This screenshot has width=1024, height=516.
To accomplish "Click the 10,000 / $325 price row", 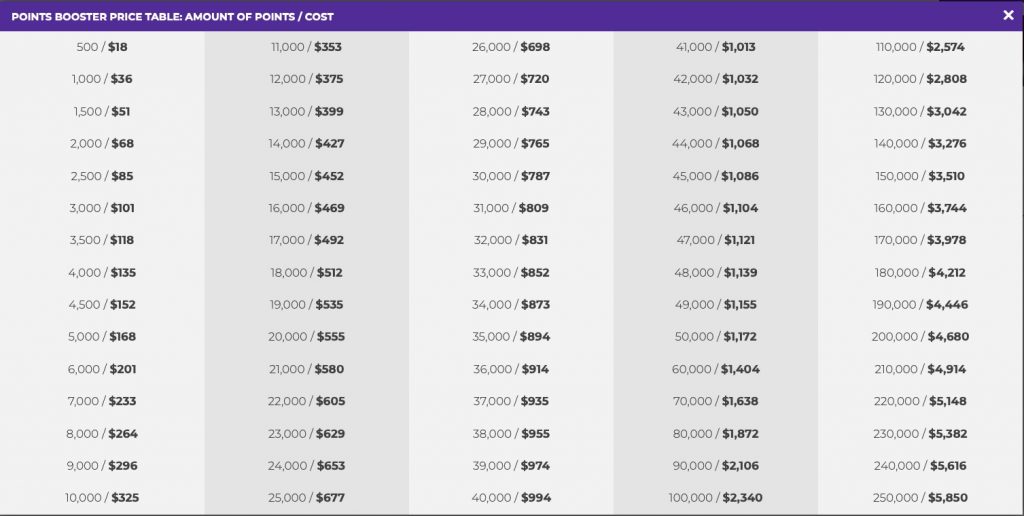I will (102, 498).
